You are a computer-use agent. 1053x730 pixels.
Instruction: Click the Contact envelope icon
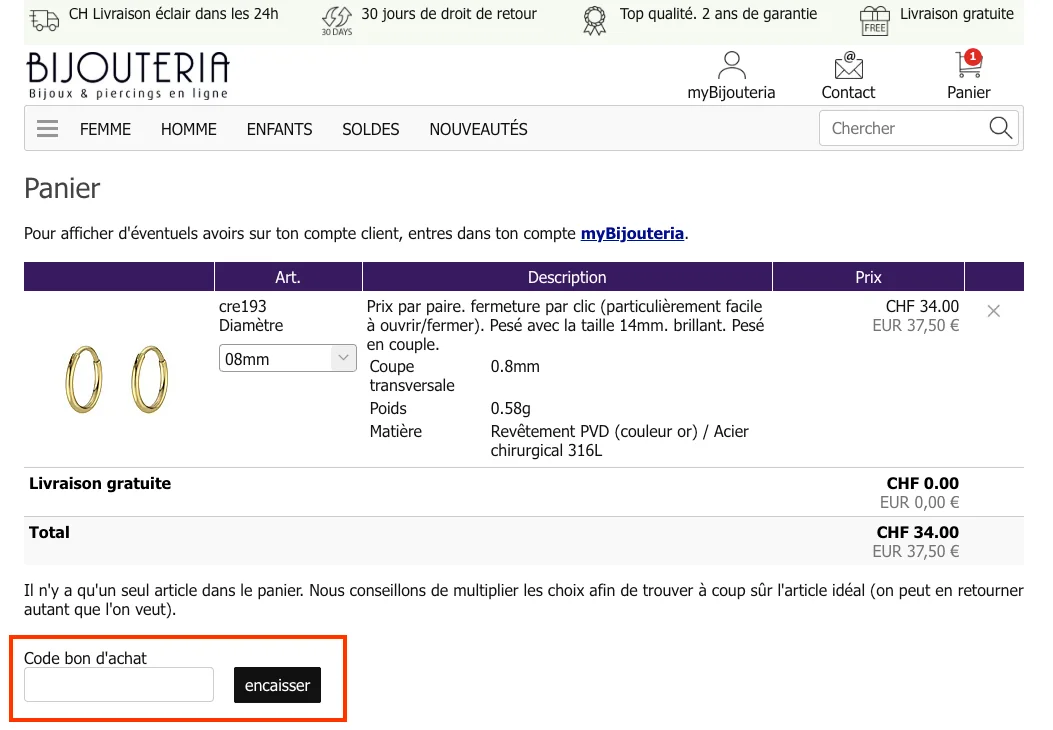pyautogui.click(x=849, y=66)
